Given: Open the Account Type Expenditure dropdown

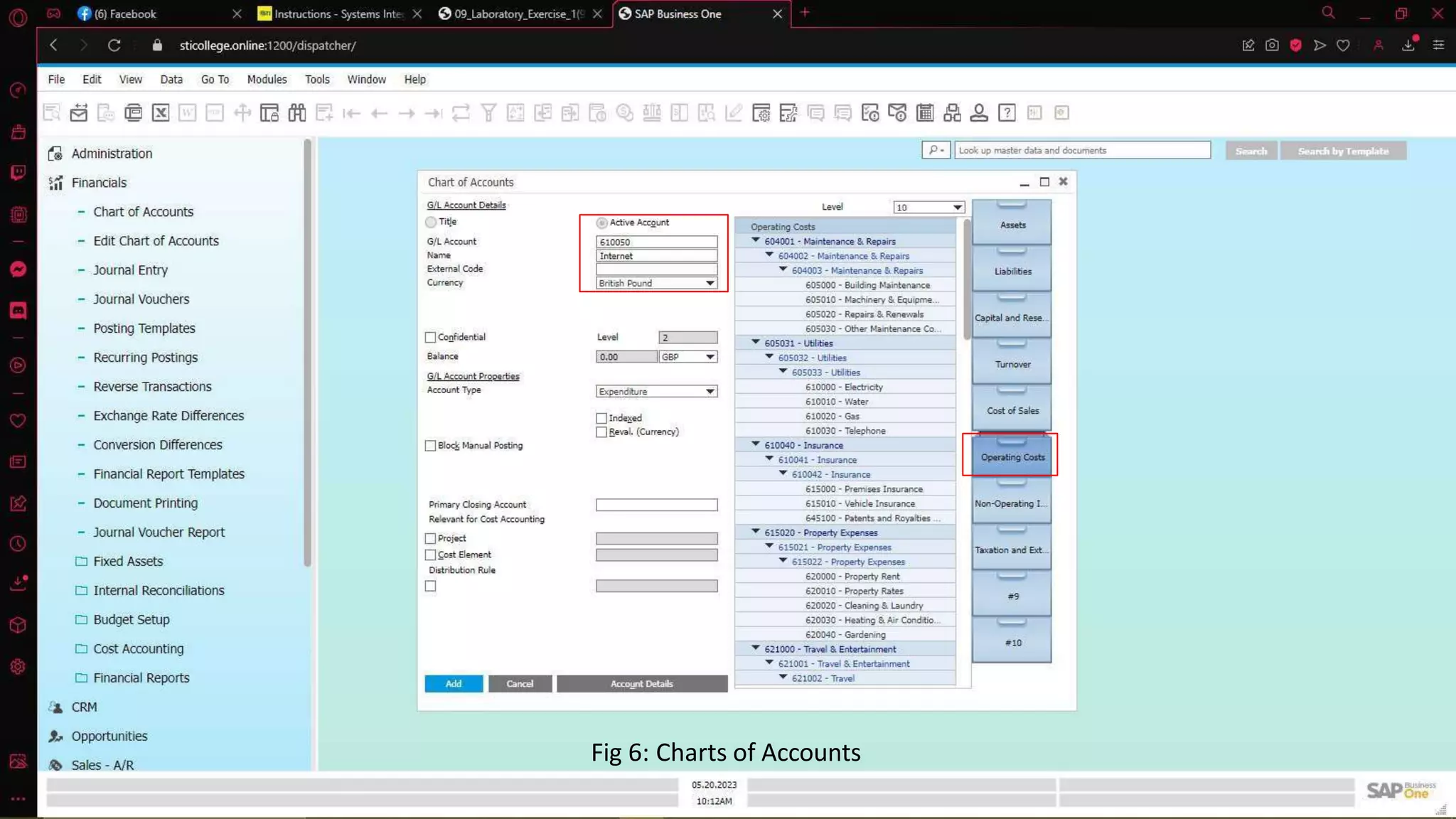Looking at the screenshot, I should (709, 392).
